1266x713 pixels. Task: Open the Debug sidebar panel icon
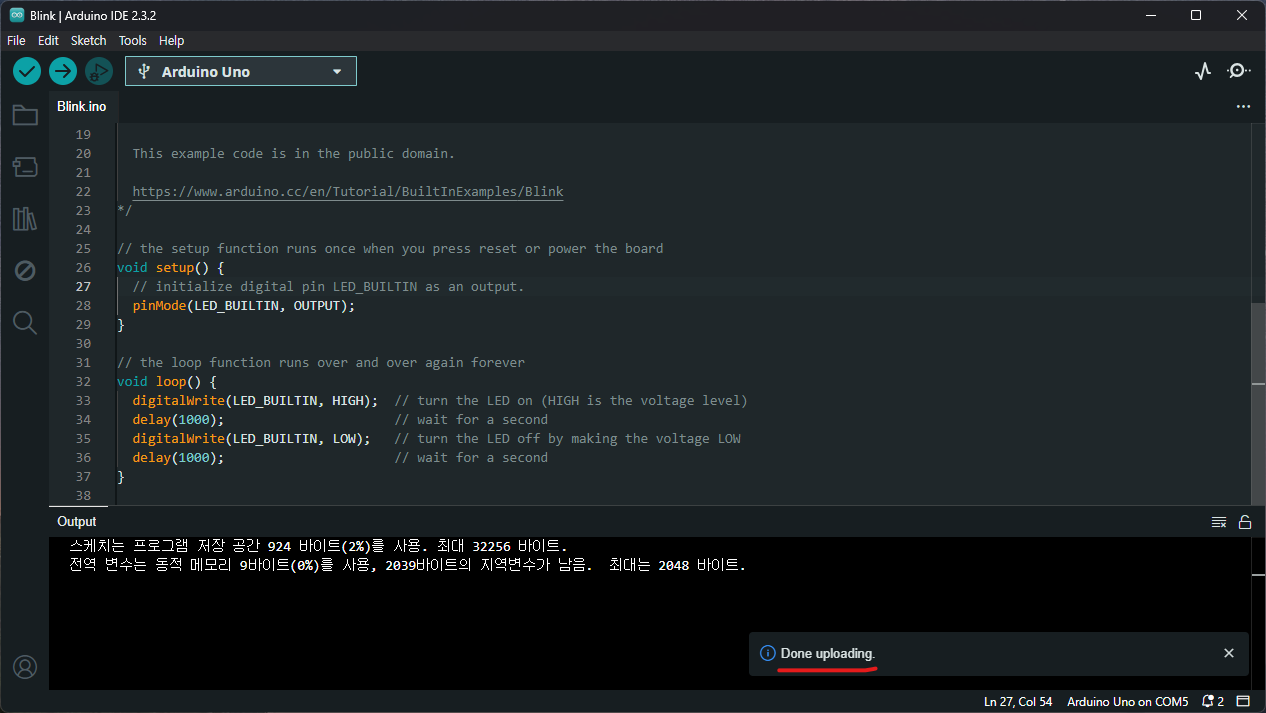[x=25, y=271]
